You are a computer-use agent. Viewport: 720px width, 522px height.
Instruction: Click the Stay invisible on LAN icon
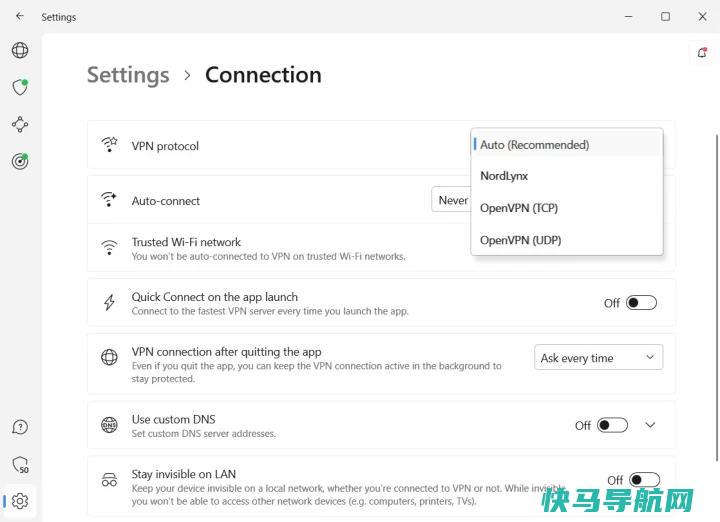coord(109,480)
